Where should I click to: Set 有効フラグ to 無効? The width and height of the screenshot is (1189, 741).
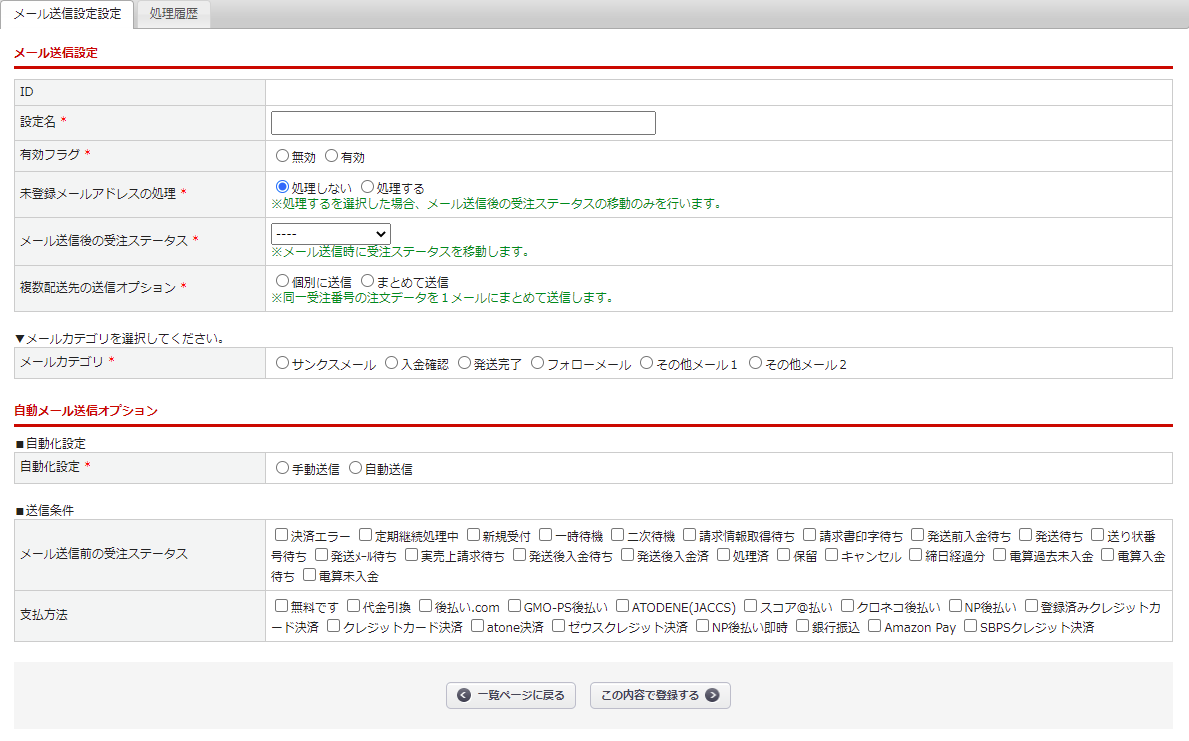click(282, 155)
